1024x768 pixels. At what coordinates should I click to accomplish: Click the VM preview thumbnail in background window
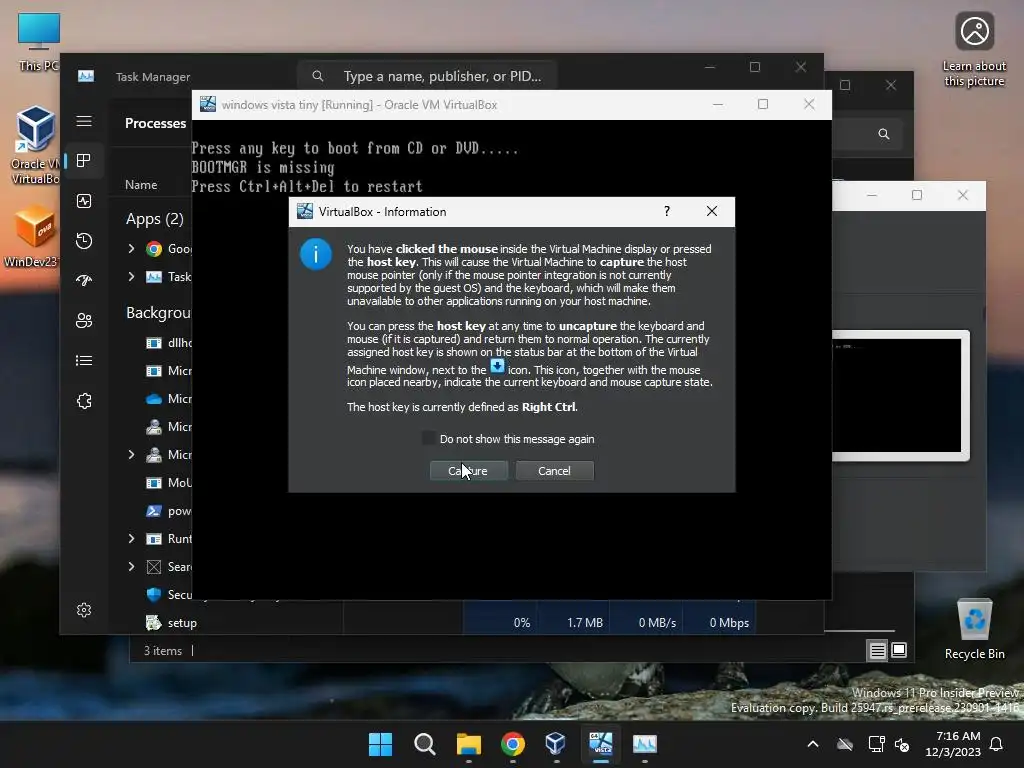899,396
